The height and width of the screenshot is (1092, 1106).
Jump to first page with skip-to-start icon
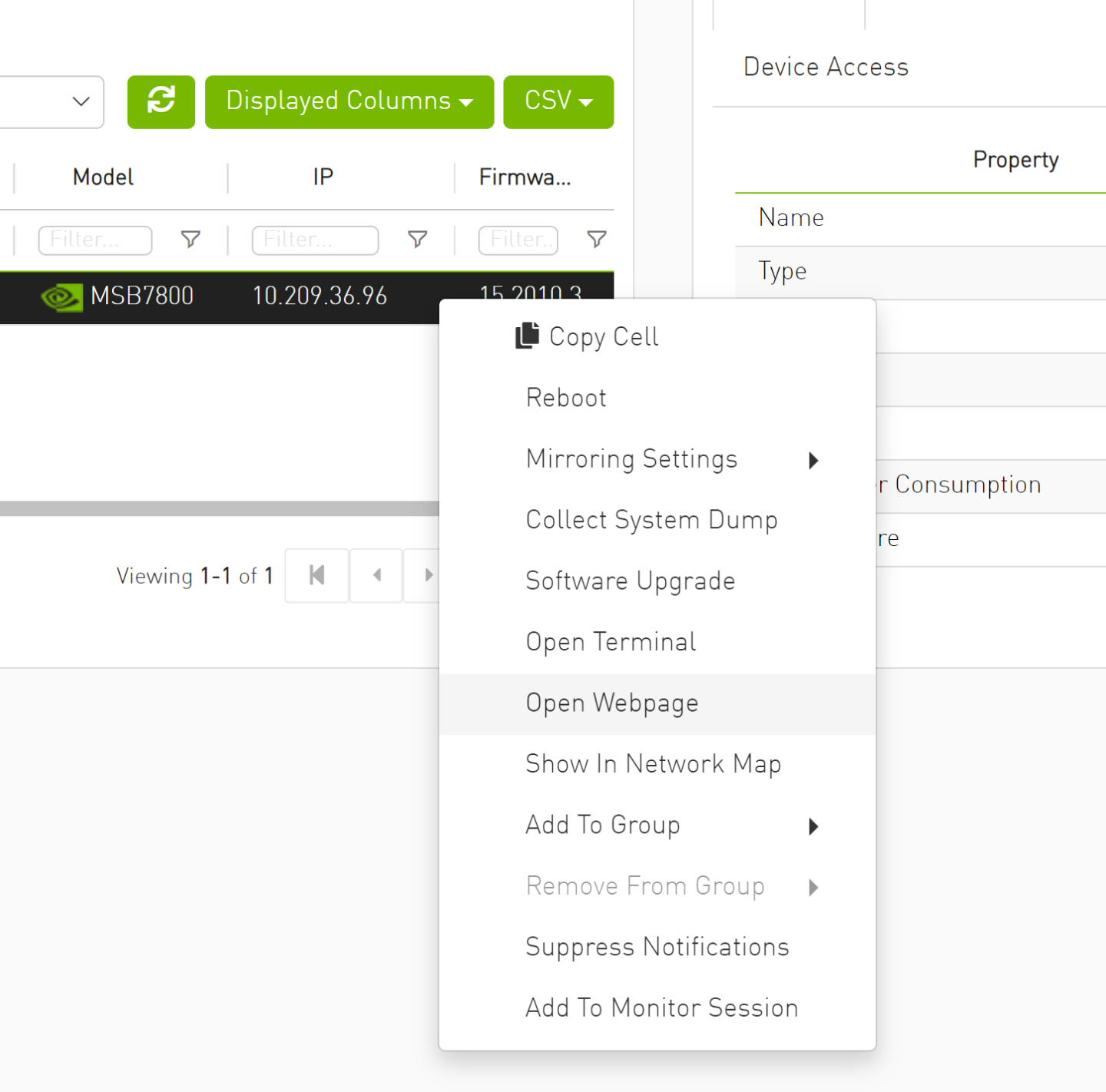[x=316, y=575]
